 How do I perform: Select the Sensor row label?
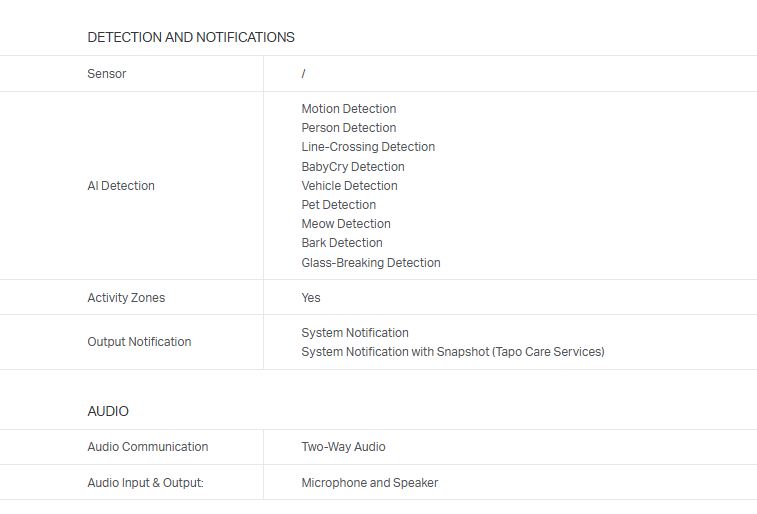[107, 74]
